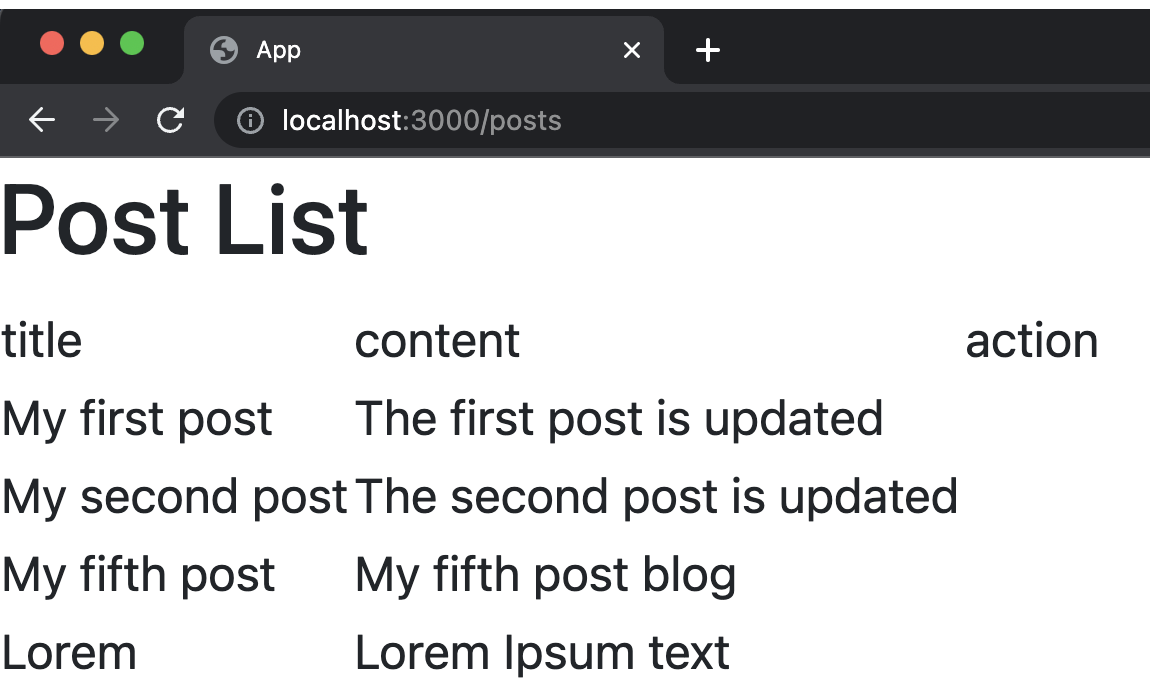Select the Lorem Ipsum text cell

(542, 653)
